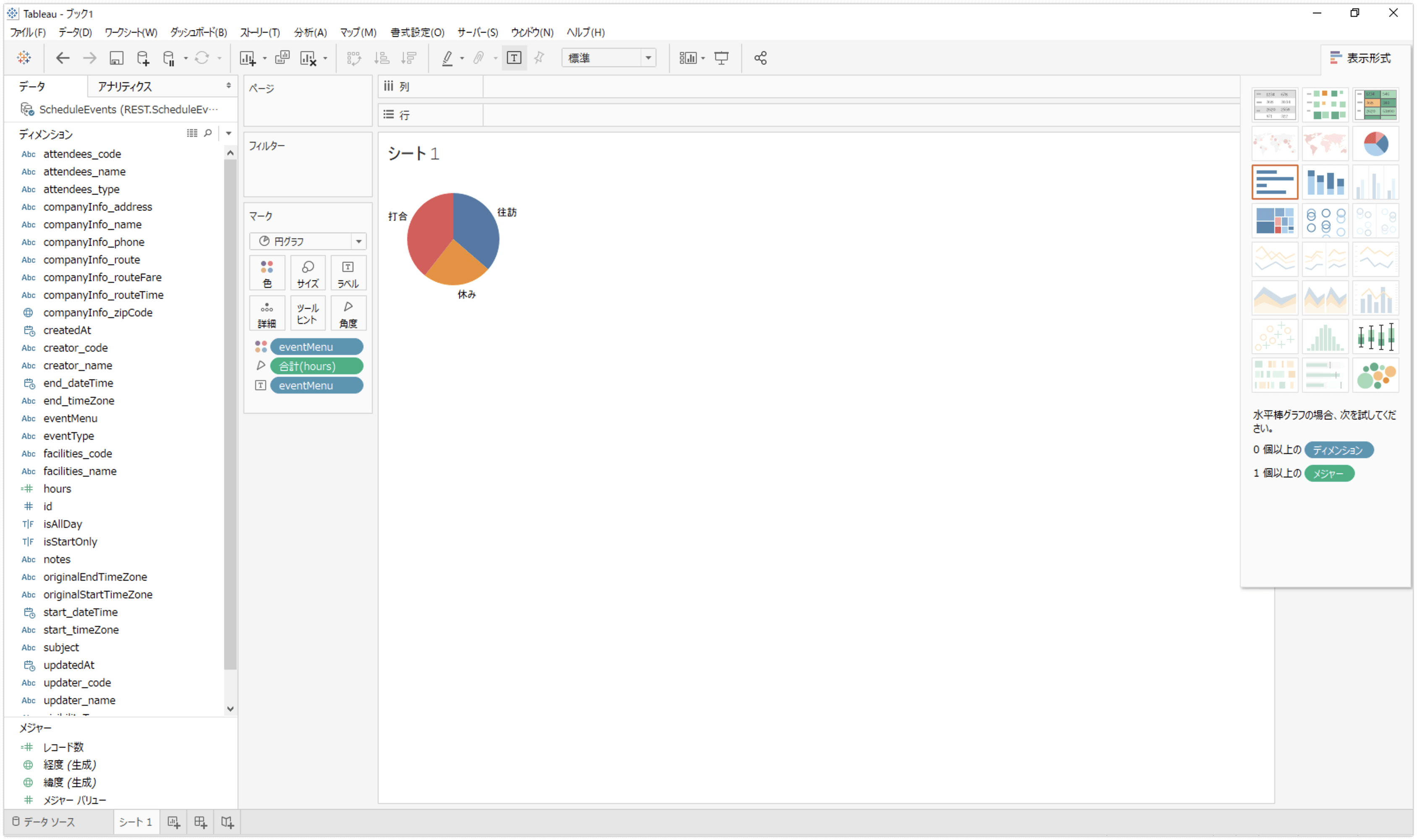Open the mark type Pie chart dropdown
This screenshot has height=840, width=1417.
click(x=358, y=242)
